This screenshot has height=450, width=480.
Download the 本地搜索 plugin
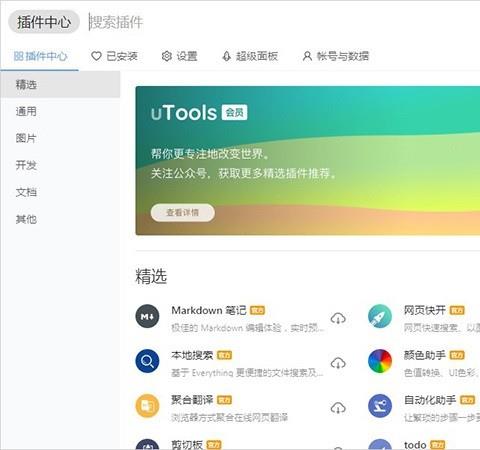[x=338, y=363]
